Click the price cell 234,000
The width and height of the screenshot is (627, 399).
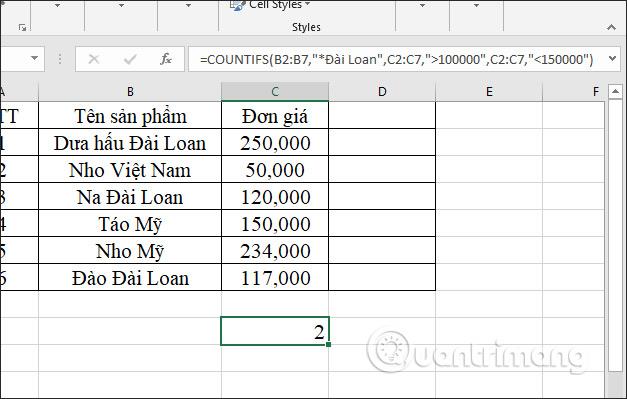(275, 250)
